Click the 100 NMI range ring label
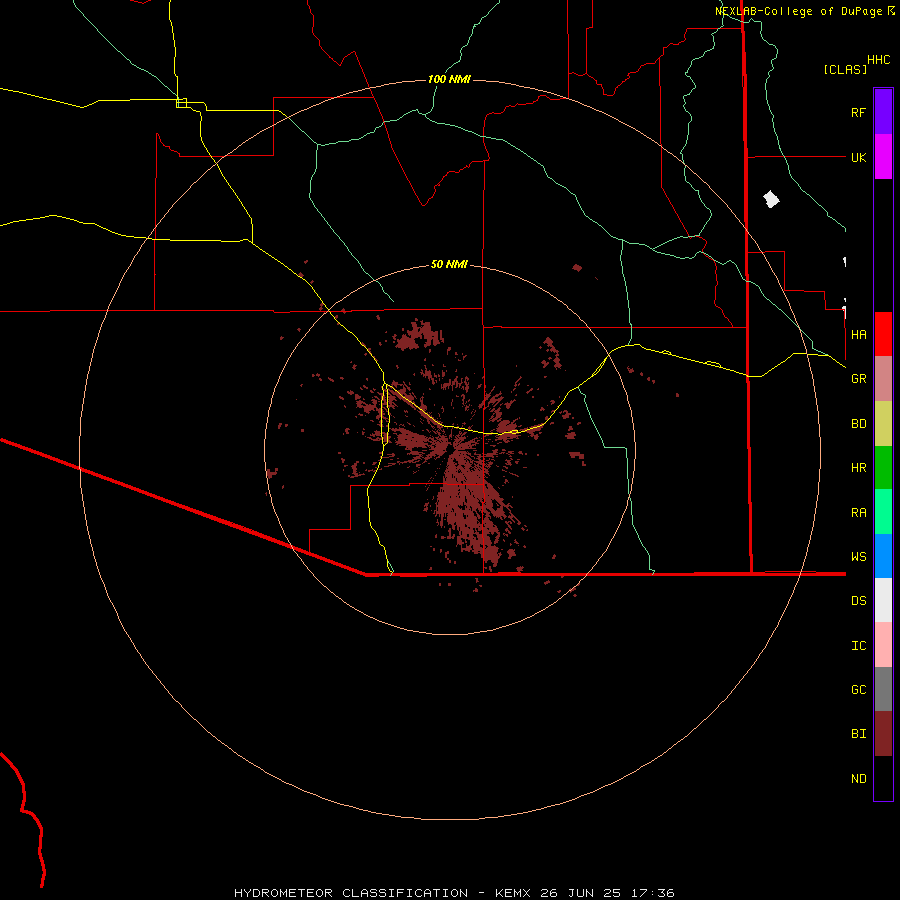 (449, 79)
